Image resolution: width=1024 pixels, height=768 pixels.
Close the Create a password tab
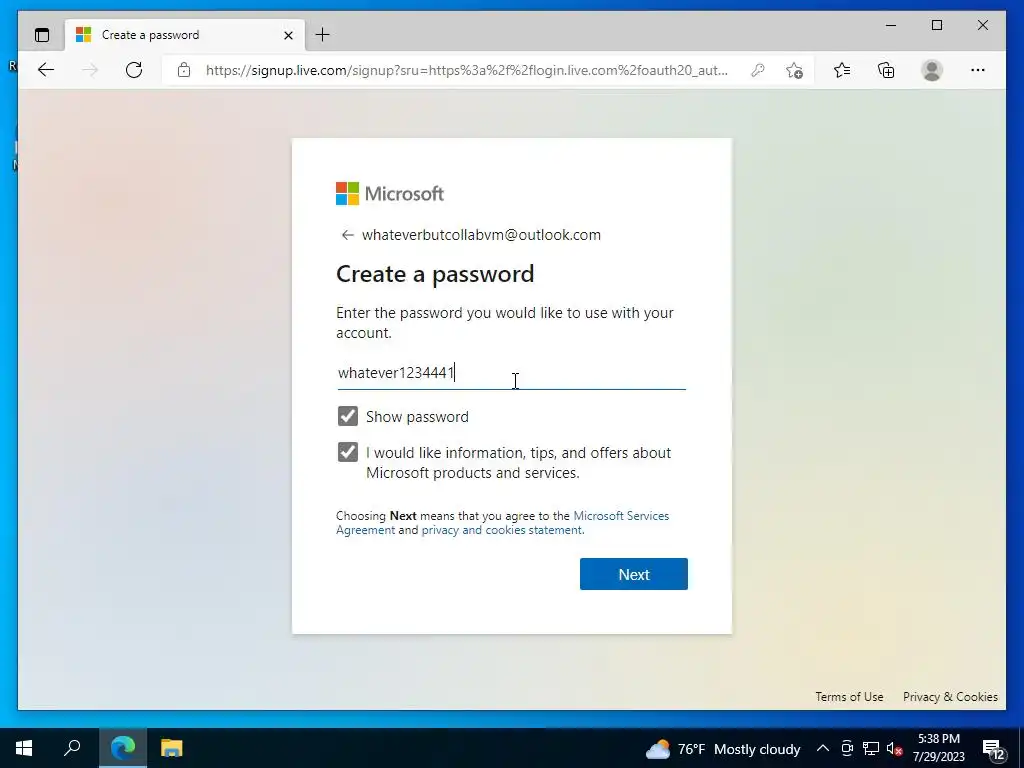pyautogui.click(x=288, y=35)
